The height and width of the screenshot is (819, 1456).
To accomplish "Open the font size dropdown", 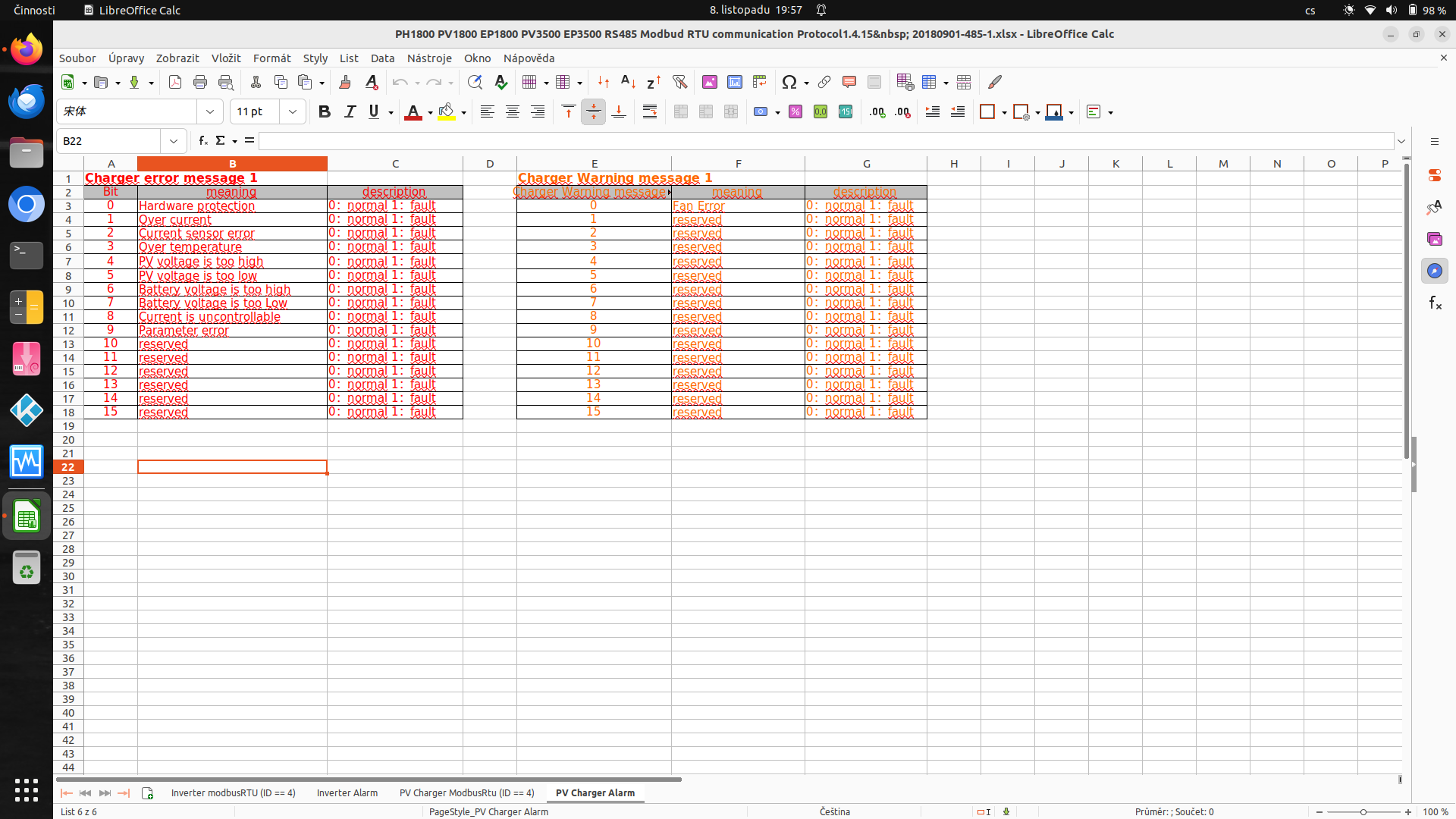I will (x=293, y=112).
